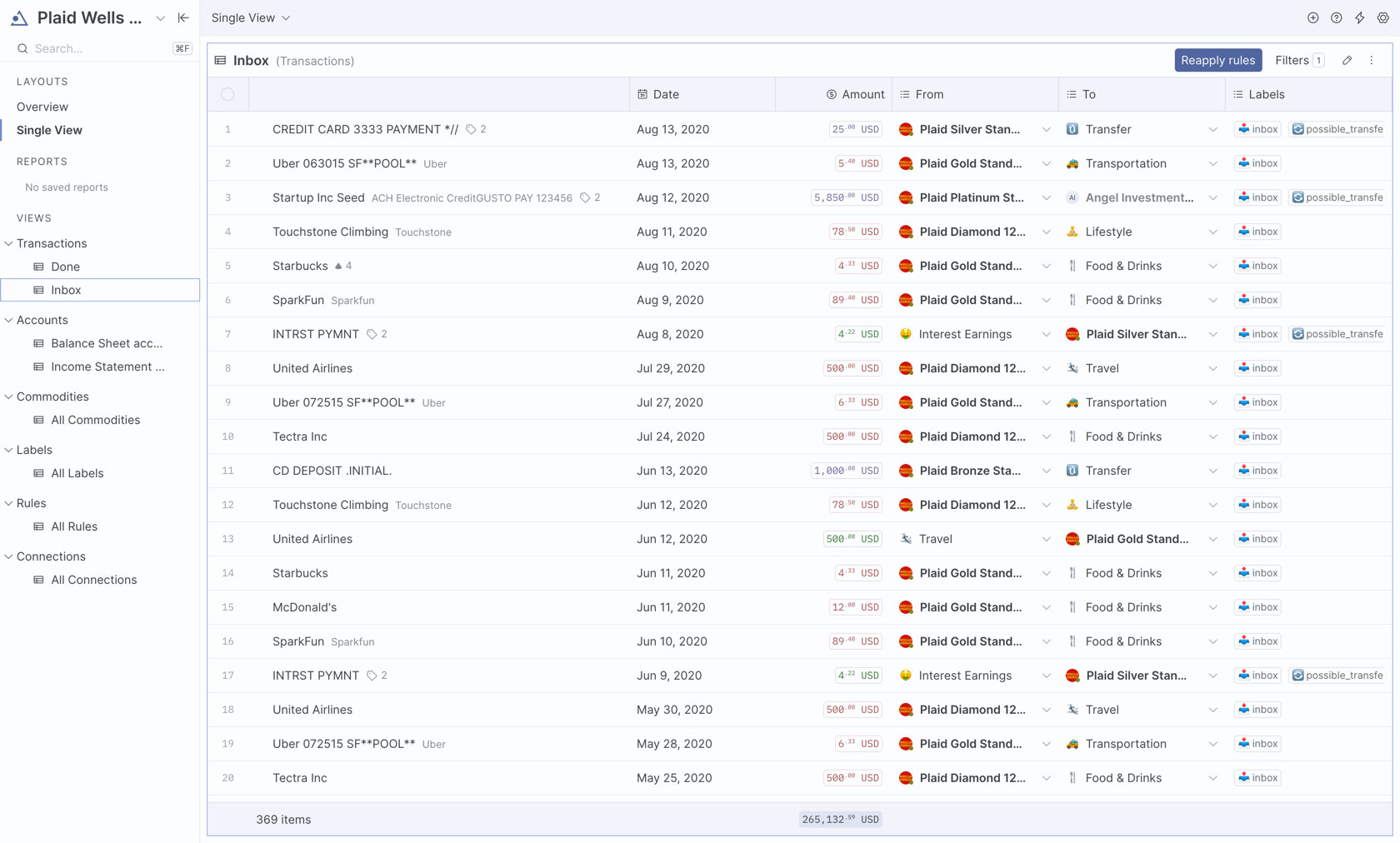Click the search magnifier icon
Viewport: 1400px width, 843px height.
(x=22, y=48)
